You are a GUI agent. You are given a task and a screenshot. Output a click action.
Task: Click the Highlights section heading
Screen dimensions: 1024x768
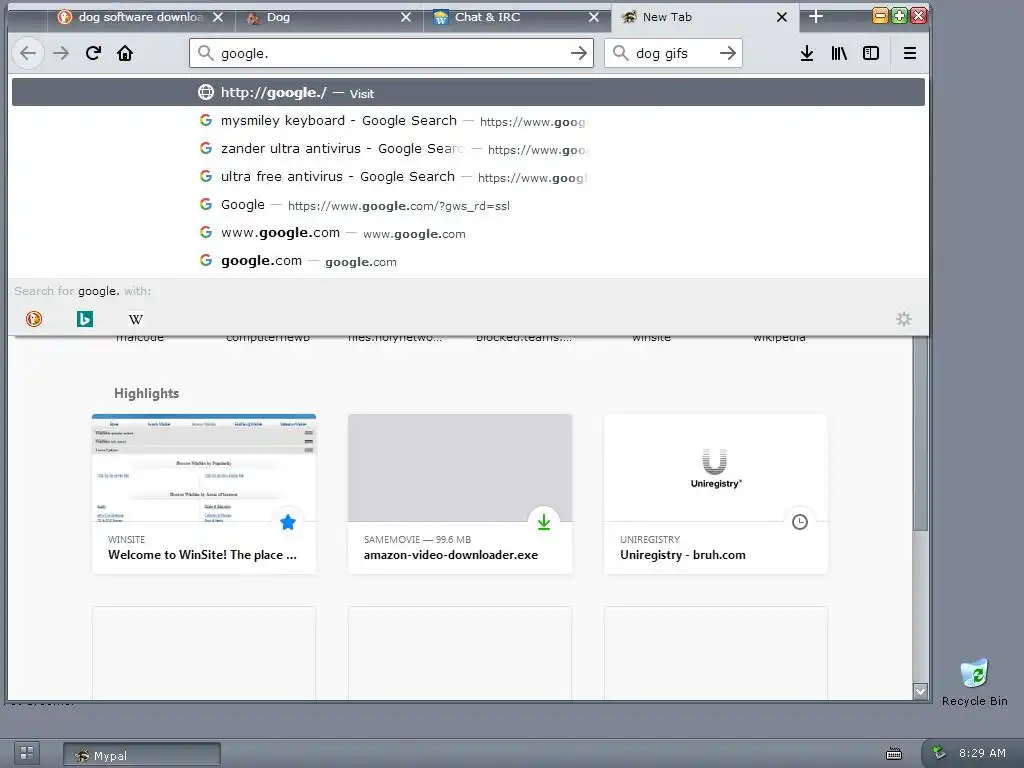(x=146, y=393)
